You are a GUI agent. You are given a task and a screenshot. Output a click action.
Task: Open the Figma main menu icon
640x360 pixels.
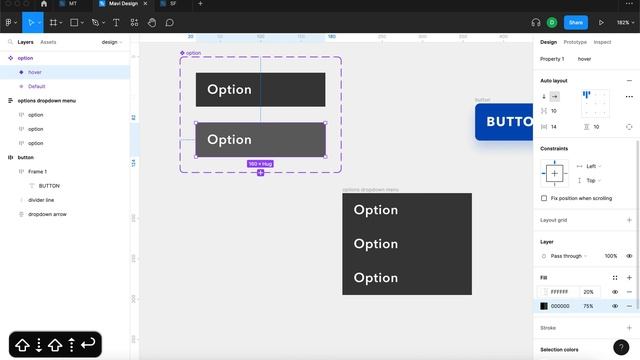(8, 22)
